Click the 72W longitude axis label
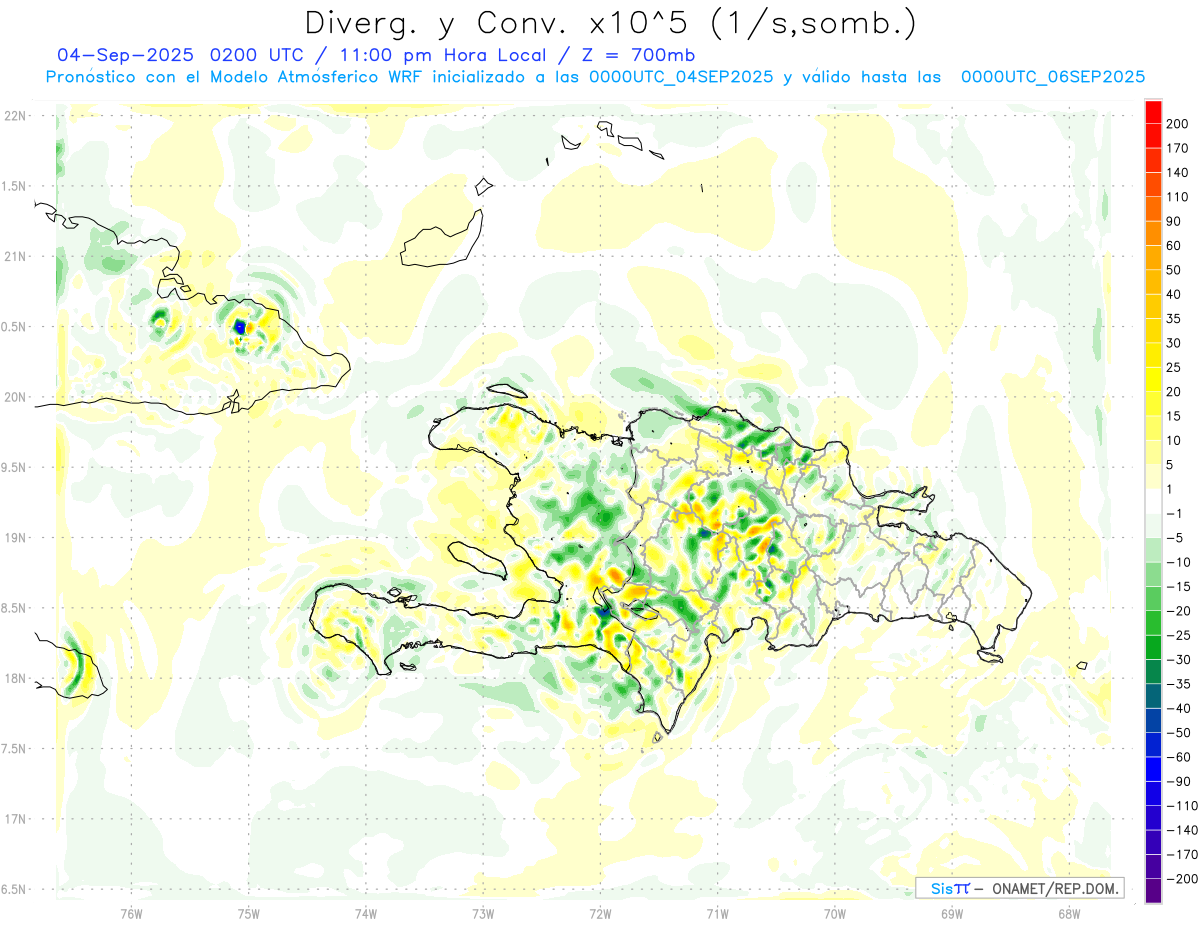Viewport: 1200px width, 927px height. coord(600,912)
